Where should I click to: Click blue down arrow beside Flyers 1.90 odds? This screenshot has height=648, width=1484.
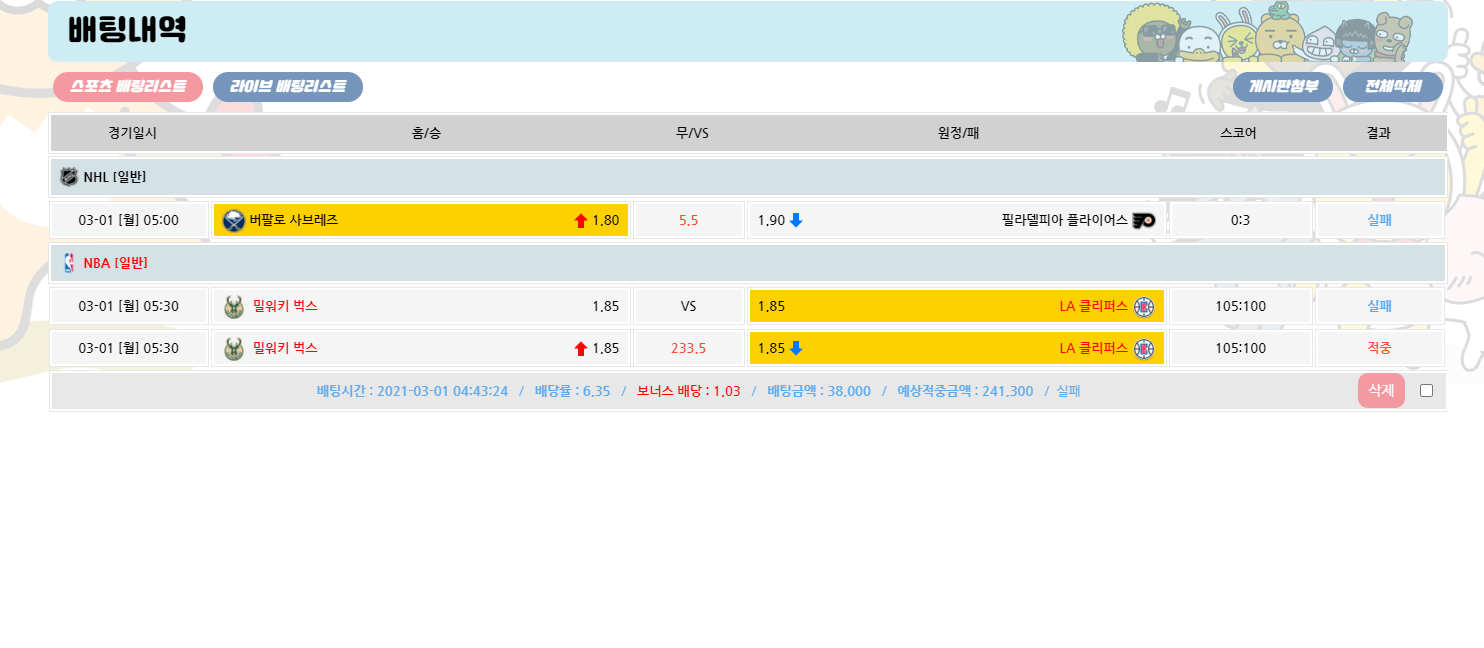[796, 220]
